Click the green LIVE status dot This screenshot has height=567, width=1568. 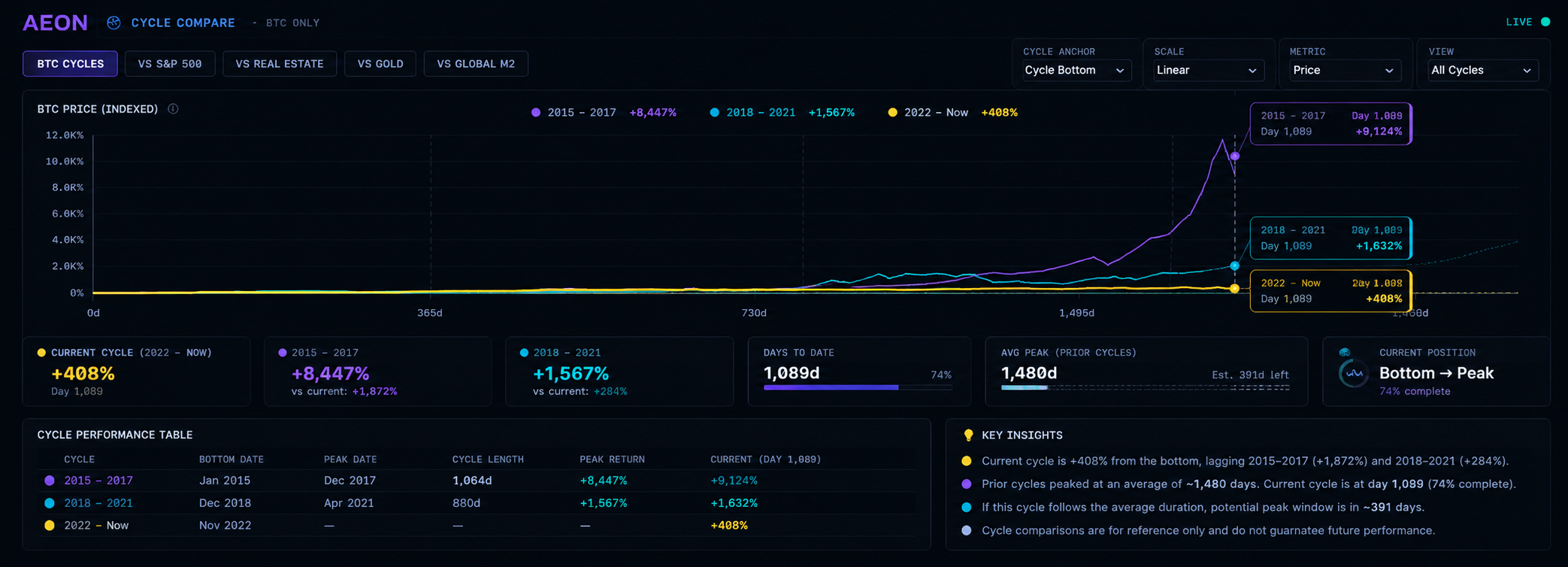pos(1545,22)
